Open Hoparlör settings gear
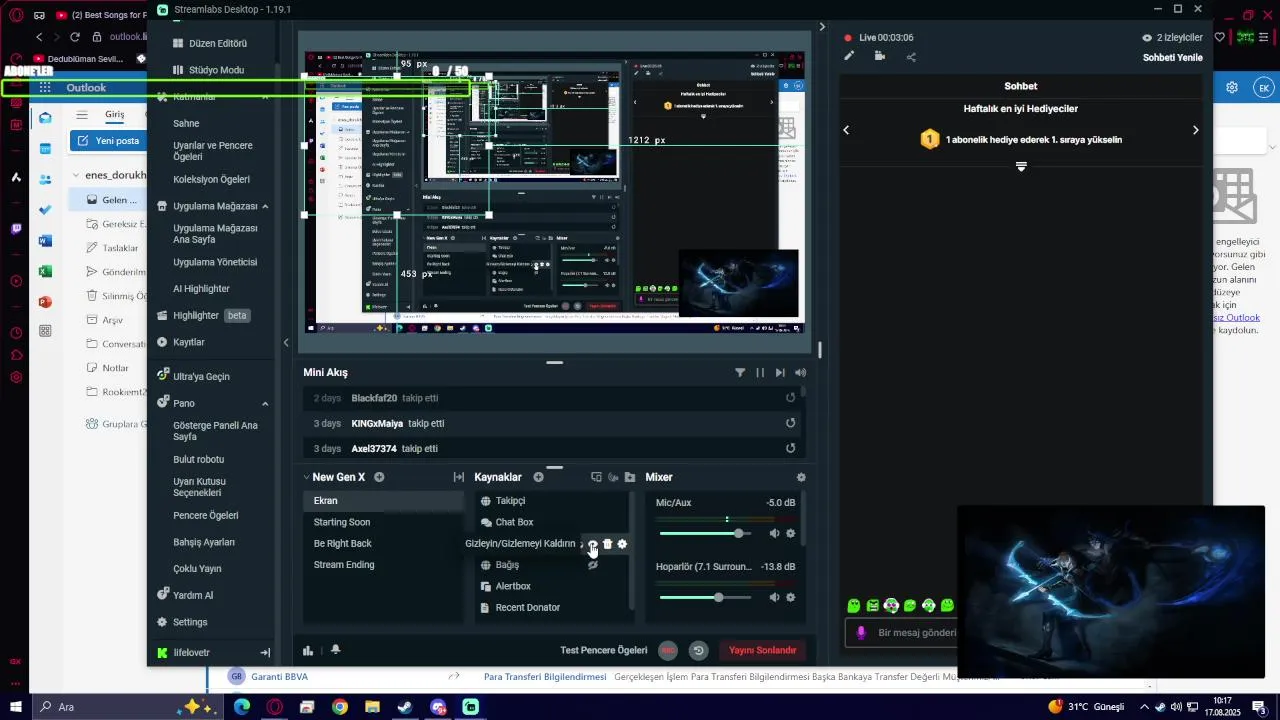Screen dimensions: 1280x720 point(790,597)
